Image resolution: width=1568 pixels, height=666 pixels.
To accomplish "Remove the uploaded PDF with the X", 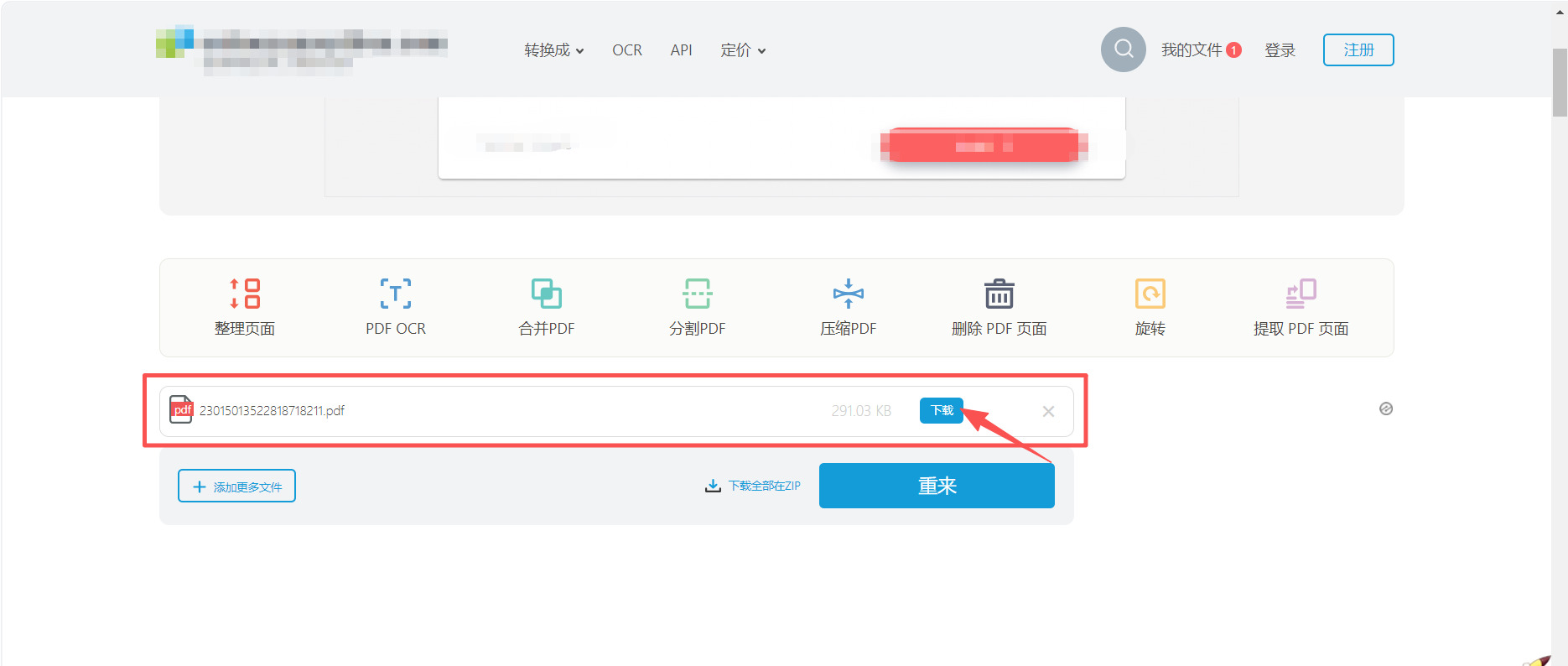I will [x=1048, y=411].
